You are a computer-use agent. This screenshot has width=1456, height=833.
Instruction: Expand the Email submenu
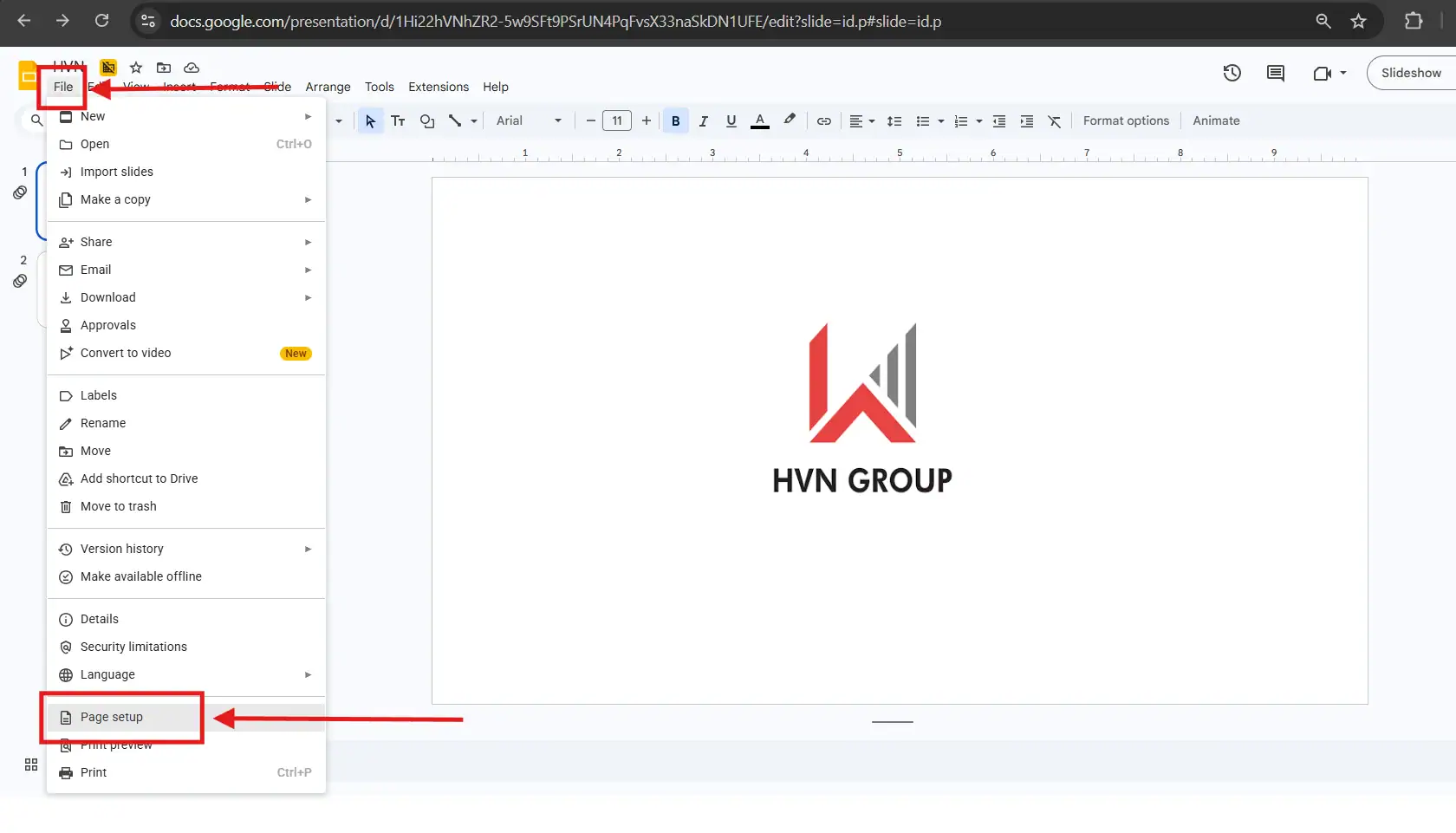point(186,270)
